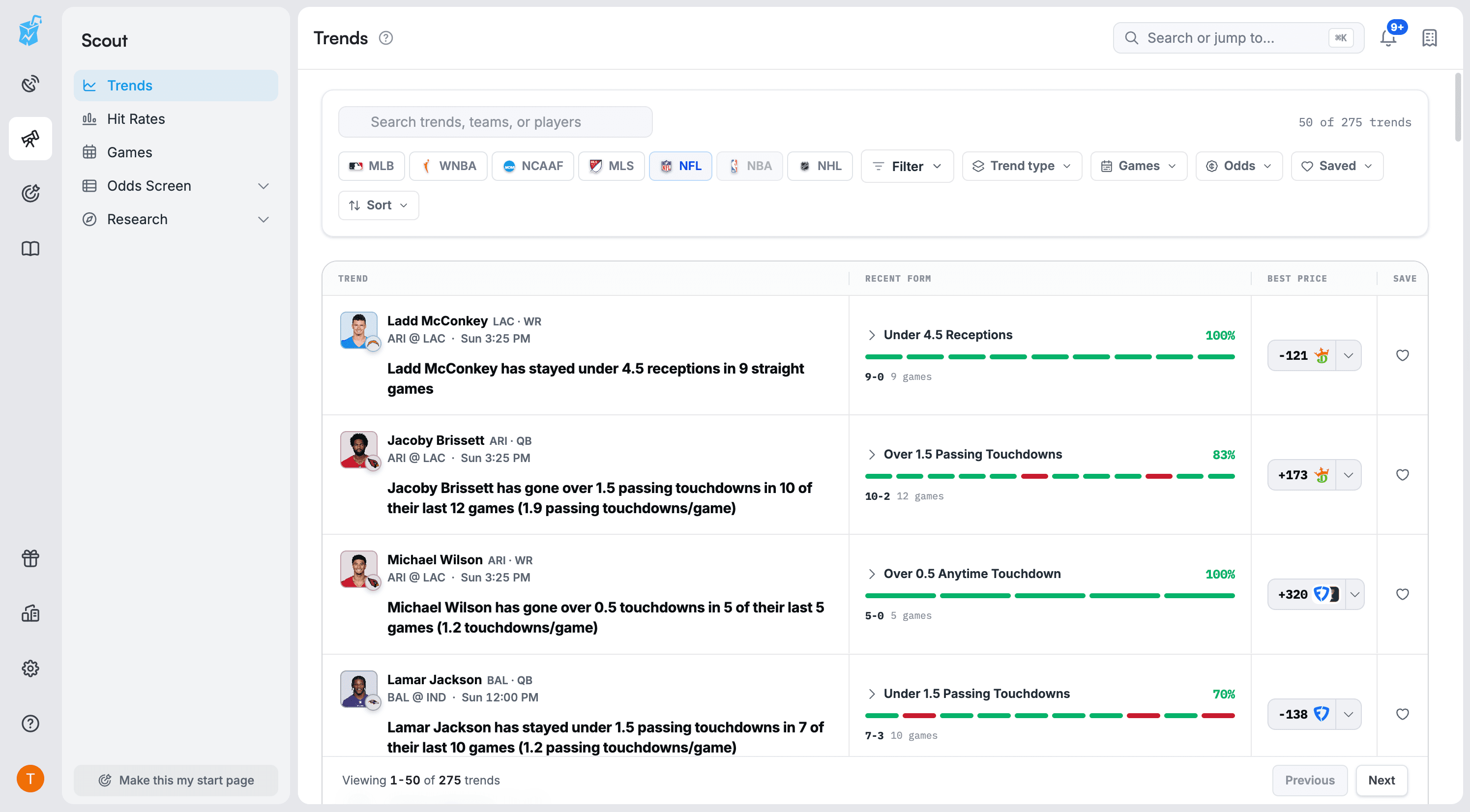Image resolution: width=1470 pixels, height=812 pixels.
Task: Open the -121 best price chevron menu
Action: [x=1349, y=355]
